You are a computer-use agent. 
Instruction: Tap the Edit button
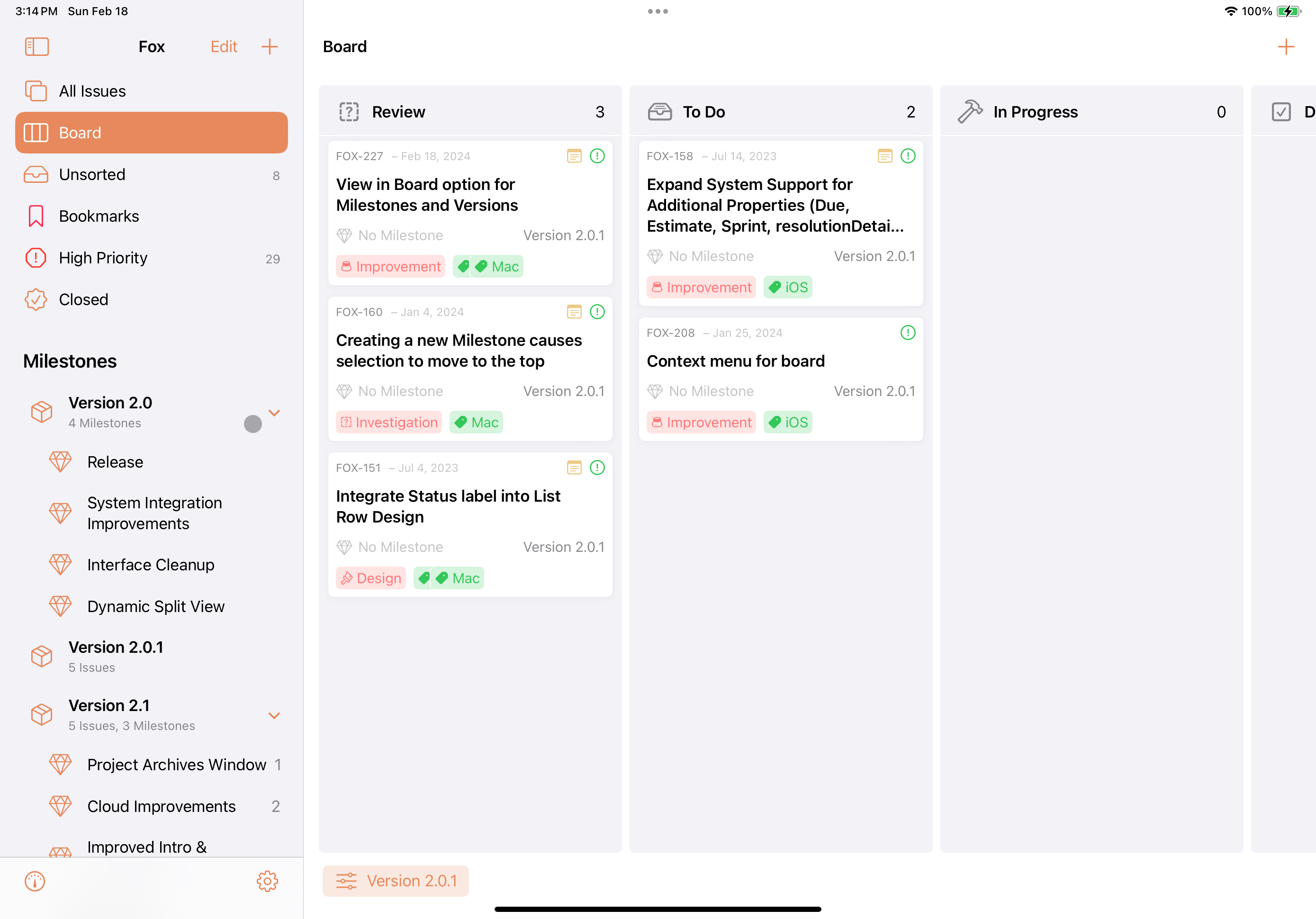(224, 46)
